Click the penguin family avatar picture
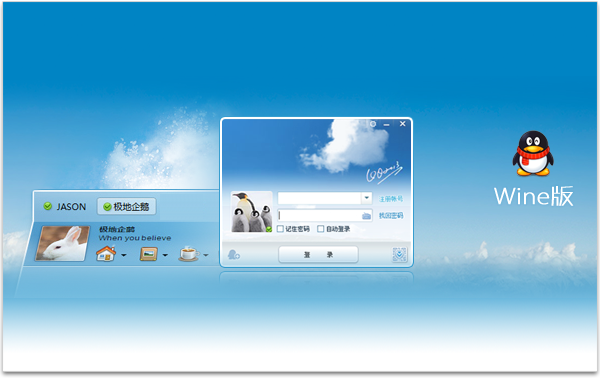Image resolution: width=600 pixels, height=380 pixels. 252,212
